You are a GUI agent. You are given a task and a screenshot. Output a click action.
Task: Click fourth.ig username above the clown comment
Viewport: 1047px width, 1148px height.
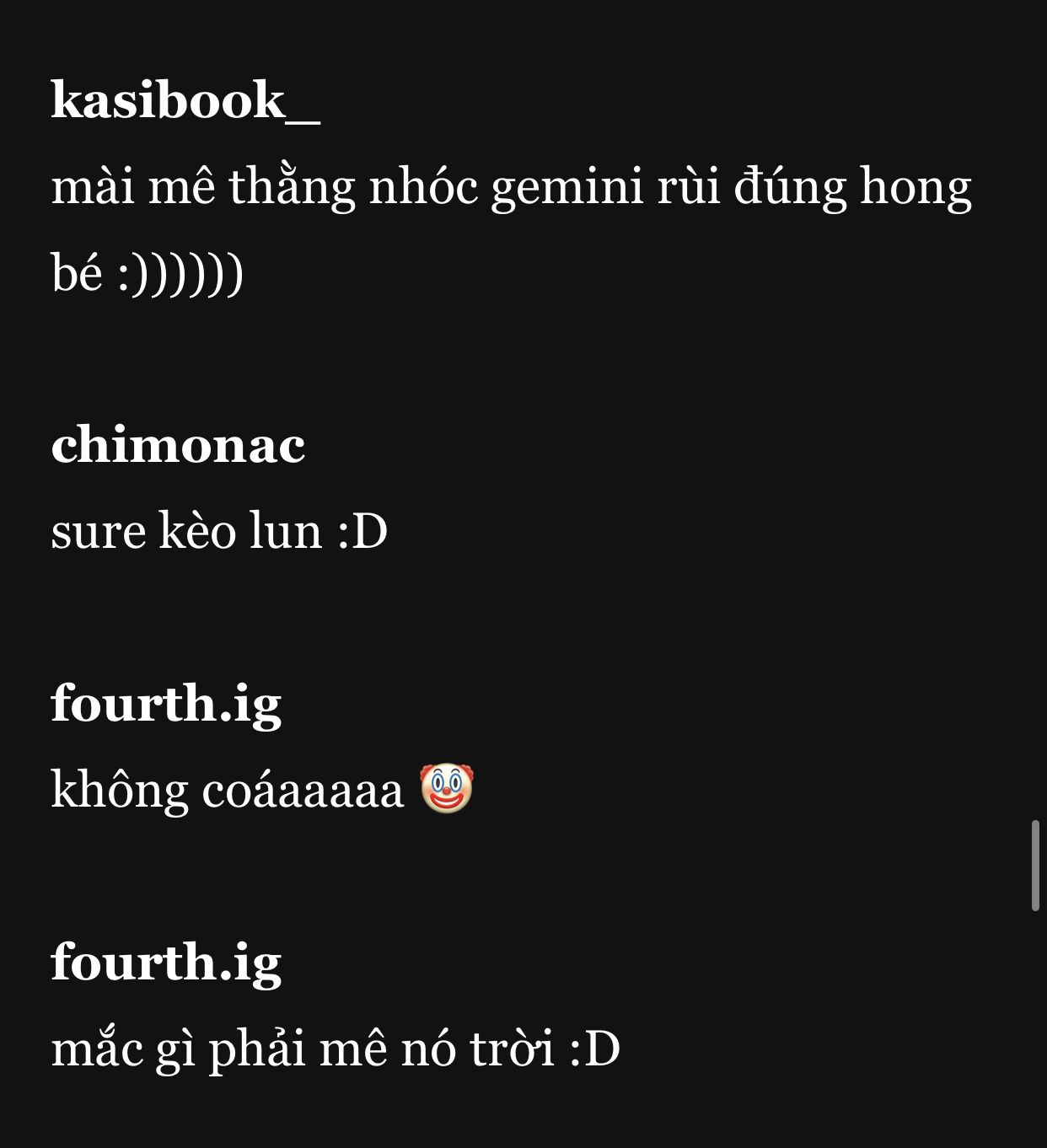click(166, 704)
